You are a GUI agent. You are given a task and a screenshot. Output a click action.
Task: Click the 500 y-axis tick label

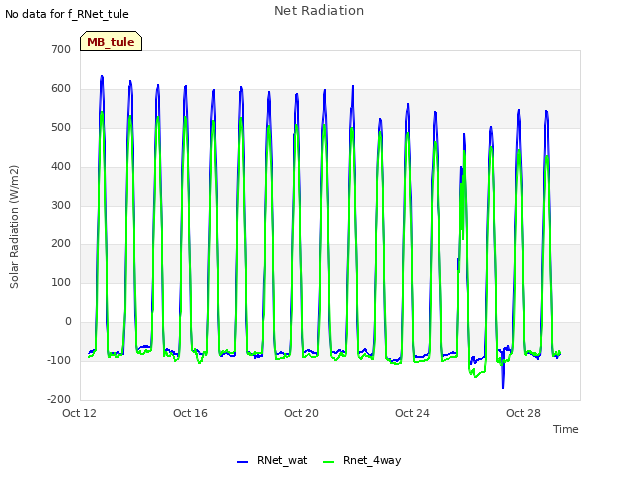pos(61,127)
